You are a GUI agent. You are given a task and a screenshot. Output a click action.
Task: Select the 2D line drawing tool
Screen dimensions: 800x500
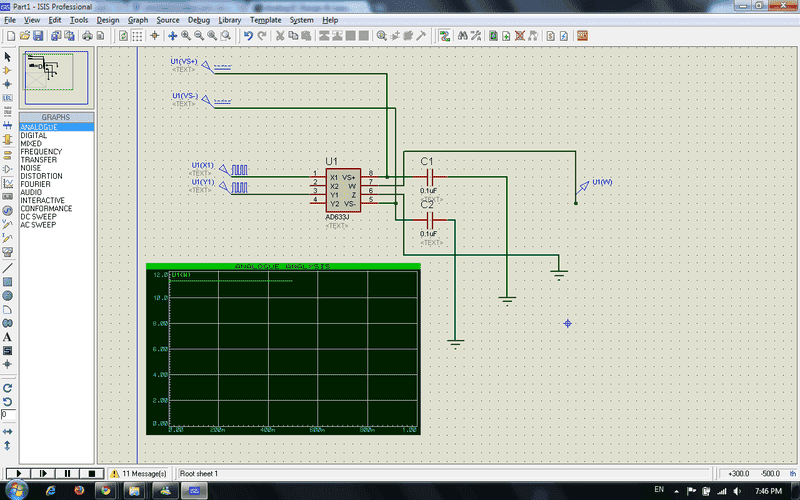pyautogui.click(x=7, y=268)
